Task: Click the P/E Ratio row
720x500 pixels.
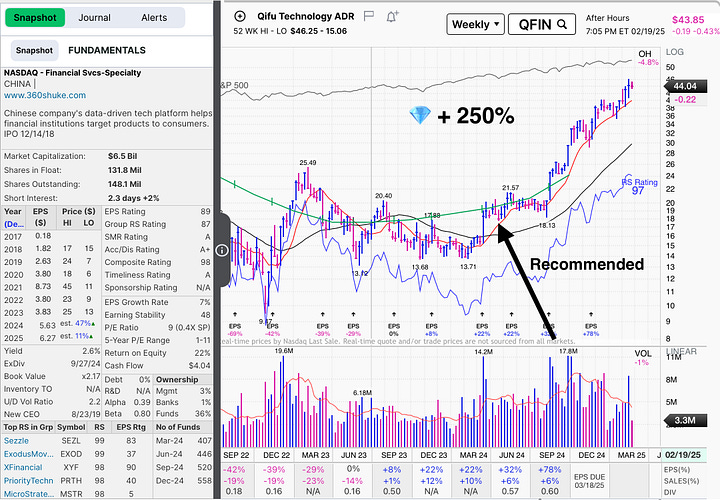Action: (x=157, y=328)
